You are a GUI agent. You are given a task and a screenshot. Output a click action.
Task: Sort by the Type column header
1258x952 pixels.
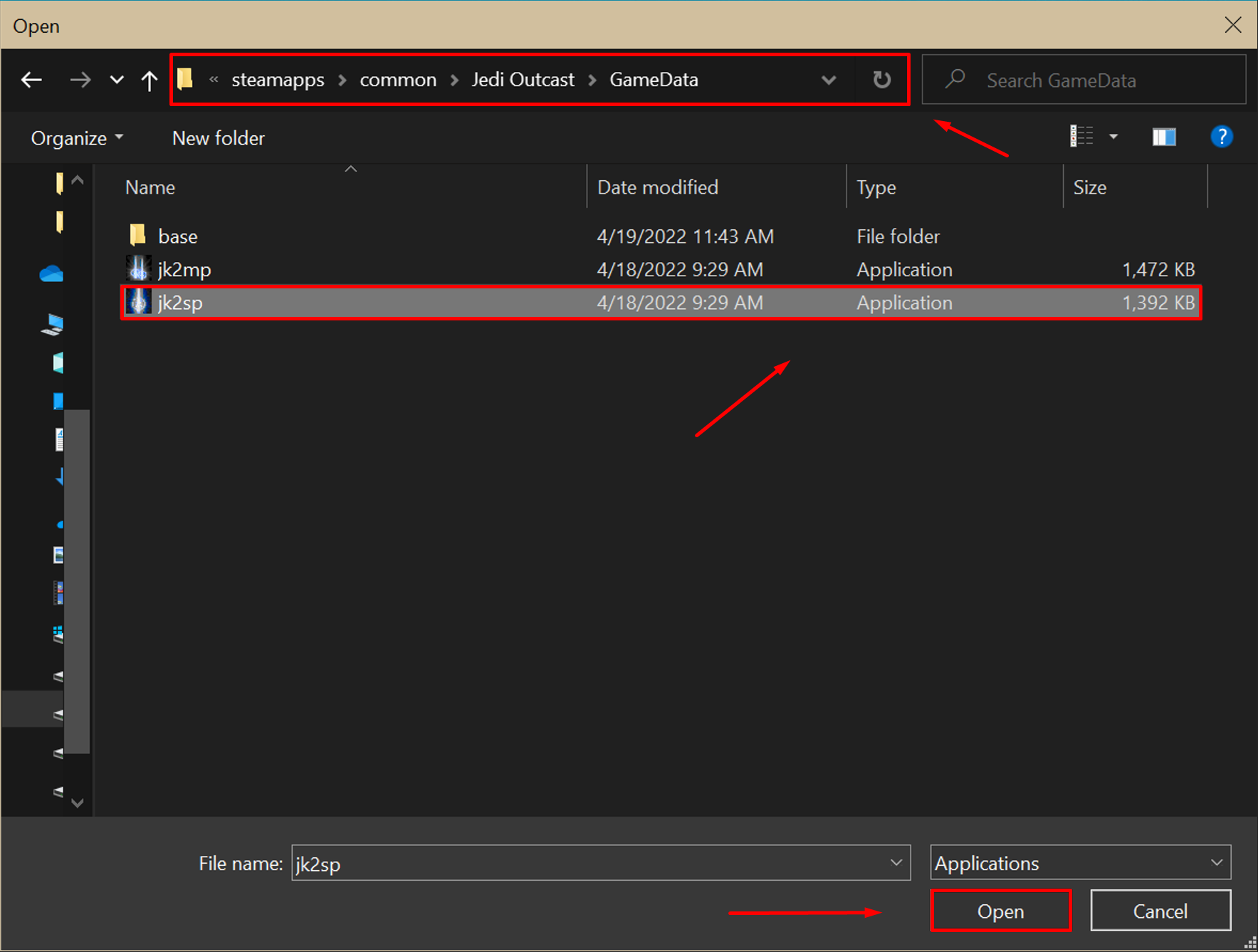click(x=876, y=187)
